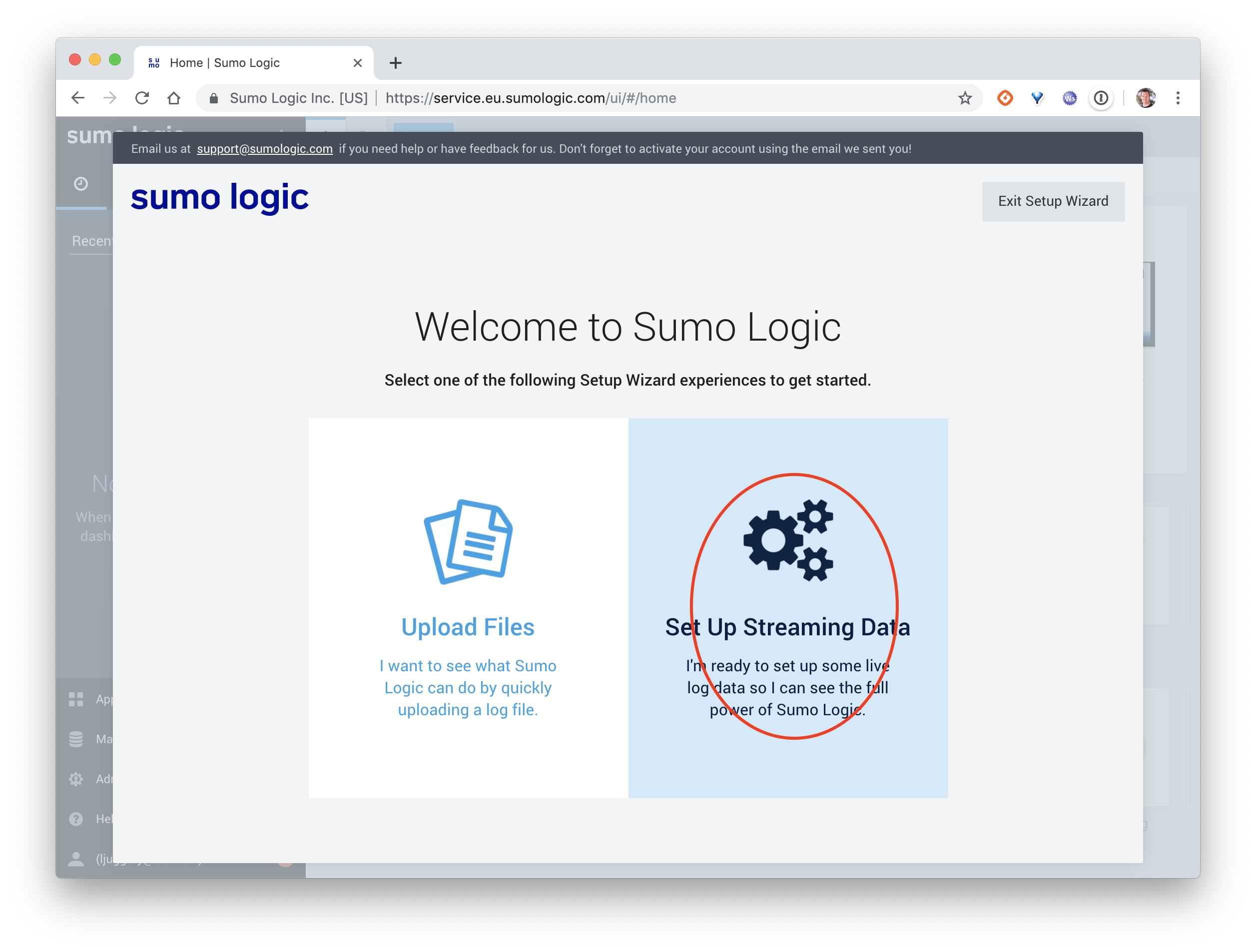This screenshot has height=952, width=1256.
Task: Click the Upload Files document icon
Action: pos(468,541)
